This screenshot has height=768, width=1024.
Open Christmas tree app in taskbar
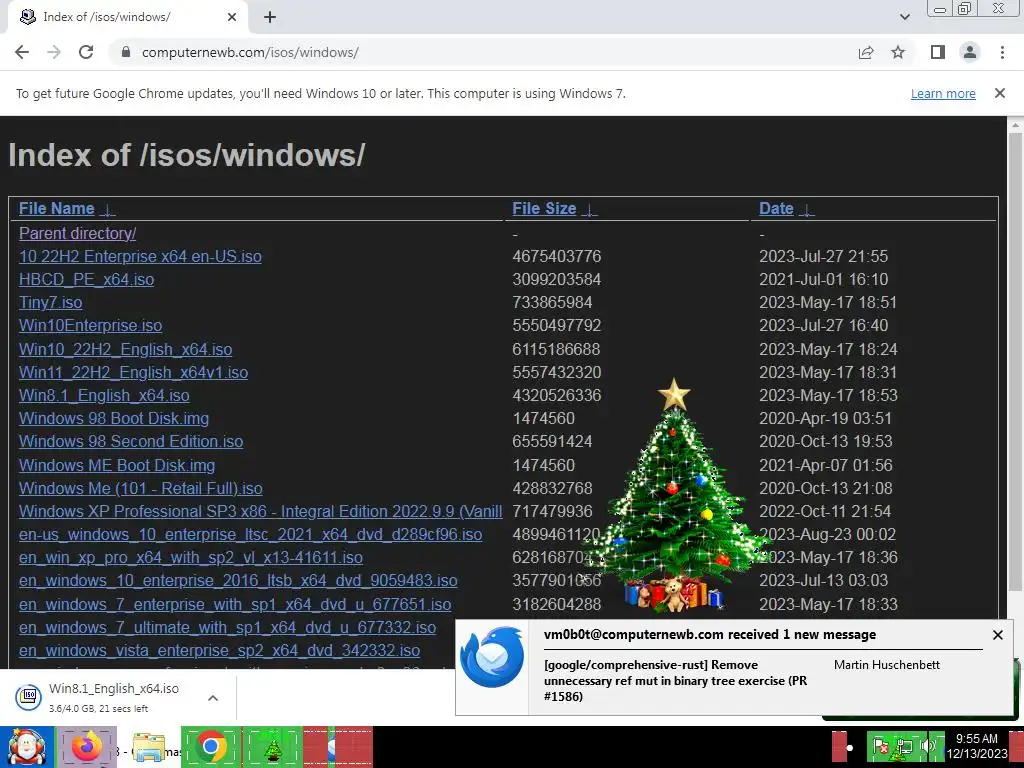272,747
